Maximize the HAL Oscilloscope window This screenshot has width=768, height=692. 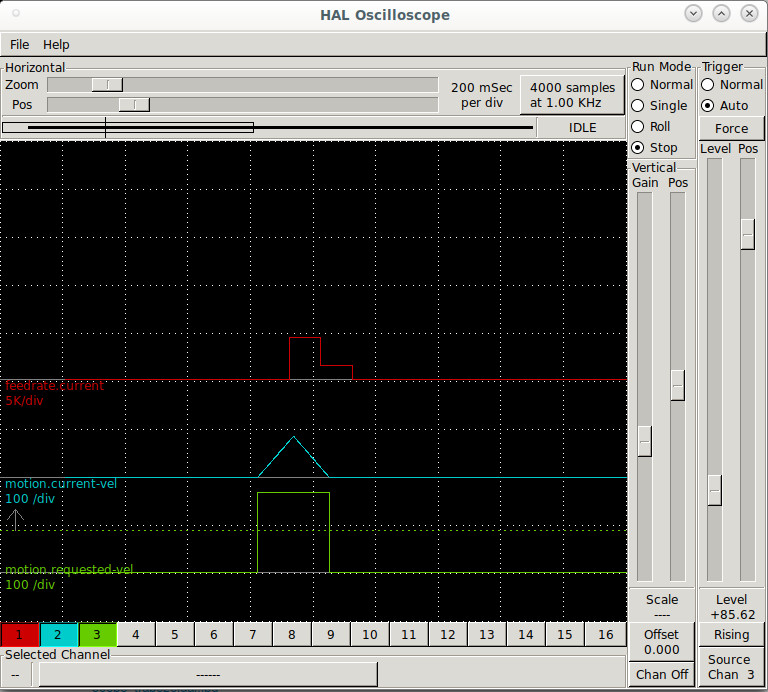point(721,14)
